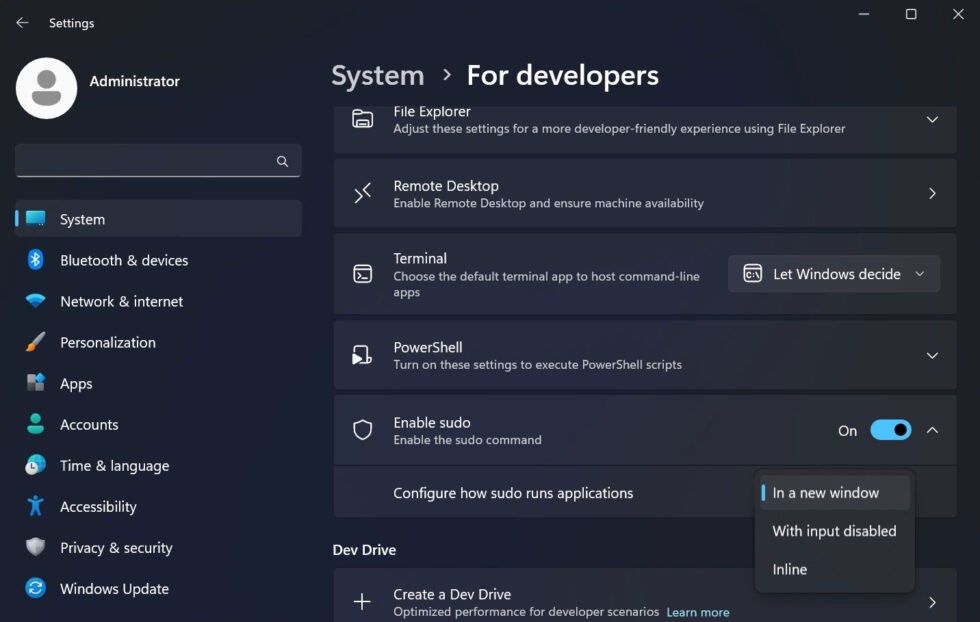Select the 'With input disabled' sudo option

coord(834,531)
